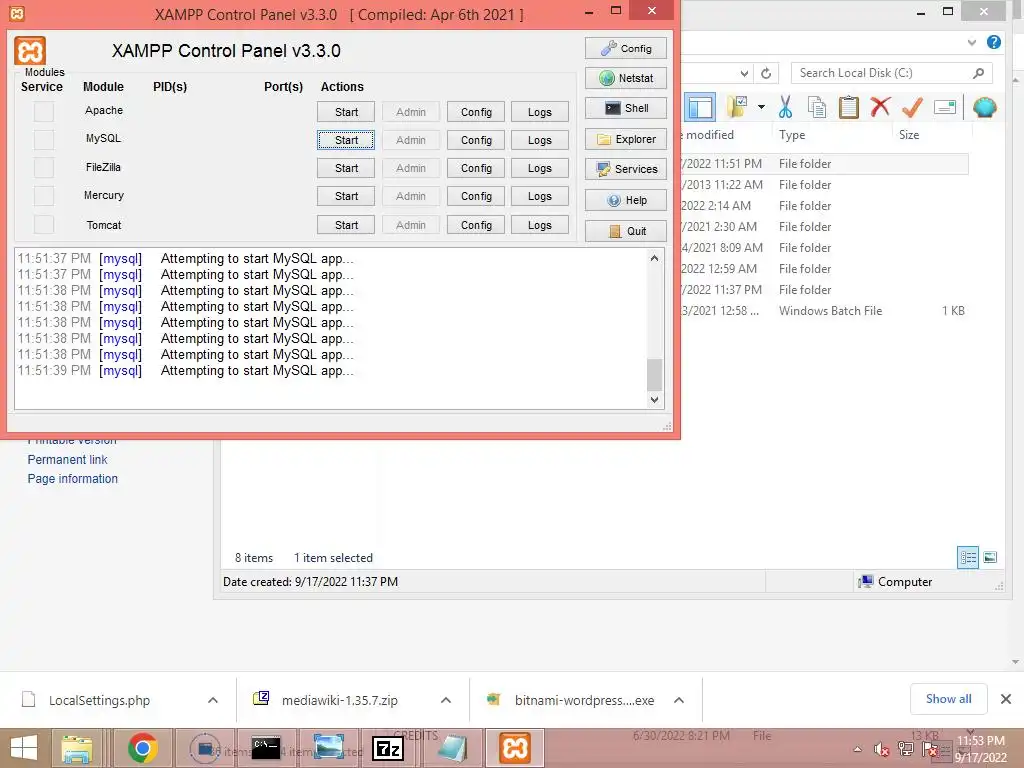The image size is (1024, 768).
Task: Click Rename icon in Explorer toolbar
Action: point(945,106)
